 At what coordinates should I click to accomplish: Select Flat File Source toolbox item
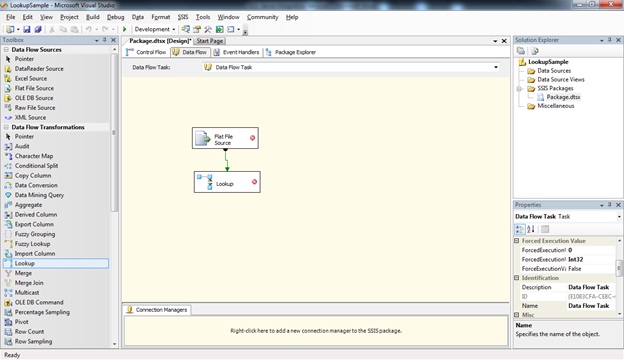(x=34, y=88)
